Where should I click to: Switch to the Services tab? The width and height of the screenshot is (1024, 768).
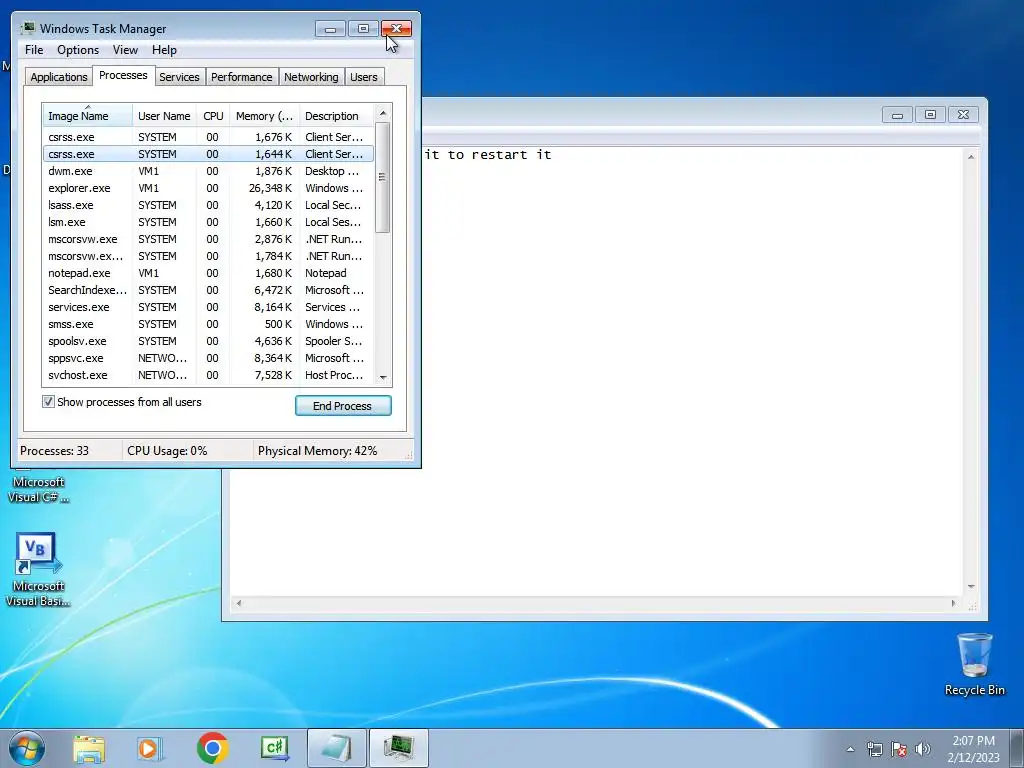179,77
